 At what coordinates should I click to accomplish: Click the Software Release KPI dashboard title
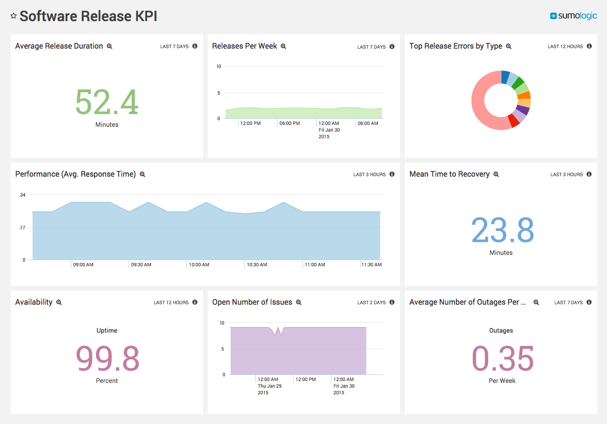click(x=88, y=16)
